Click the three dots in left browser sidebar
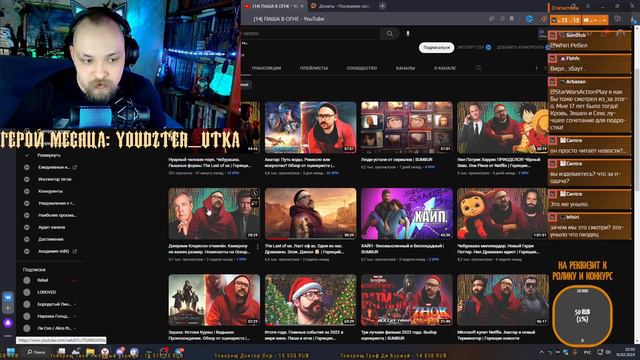Screen dimensions: 640x360 [x=8, y=336]
